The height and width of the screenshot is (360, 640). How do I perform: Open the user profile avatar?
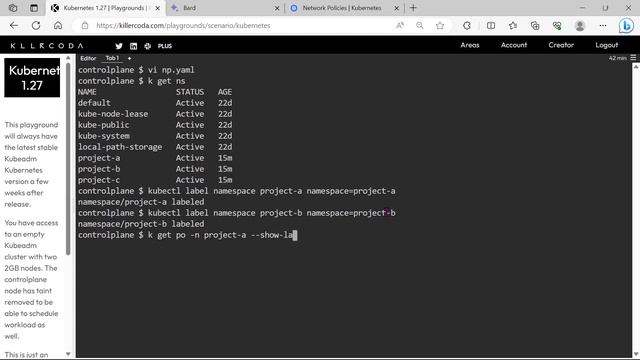(580, 25)
